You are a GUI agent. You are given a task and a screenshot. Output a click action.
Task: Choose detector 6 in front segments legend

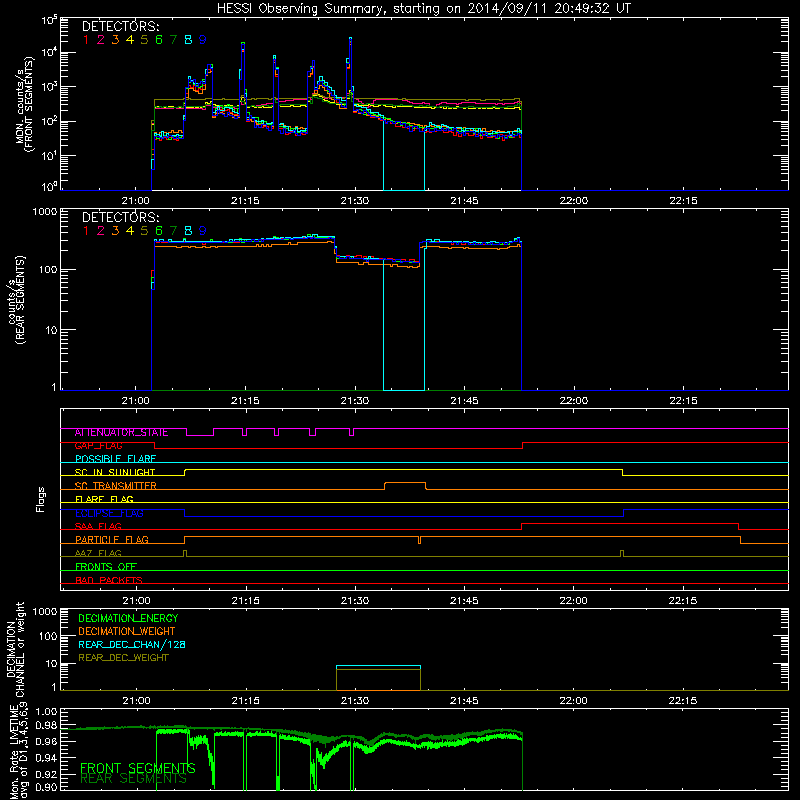[159, 40]
